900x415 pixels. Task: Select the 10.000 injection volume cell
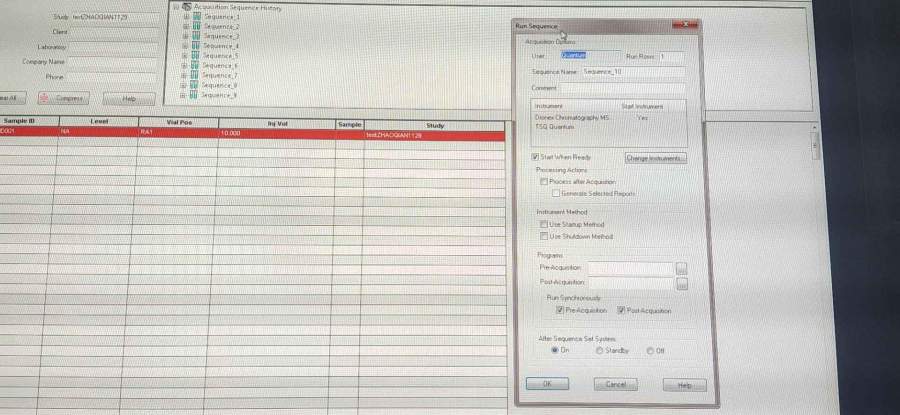[x=277, y=133]
